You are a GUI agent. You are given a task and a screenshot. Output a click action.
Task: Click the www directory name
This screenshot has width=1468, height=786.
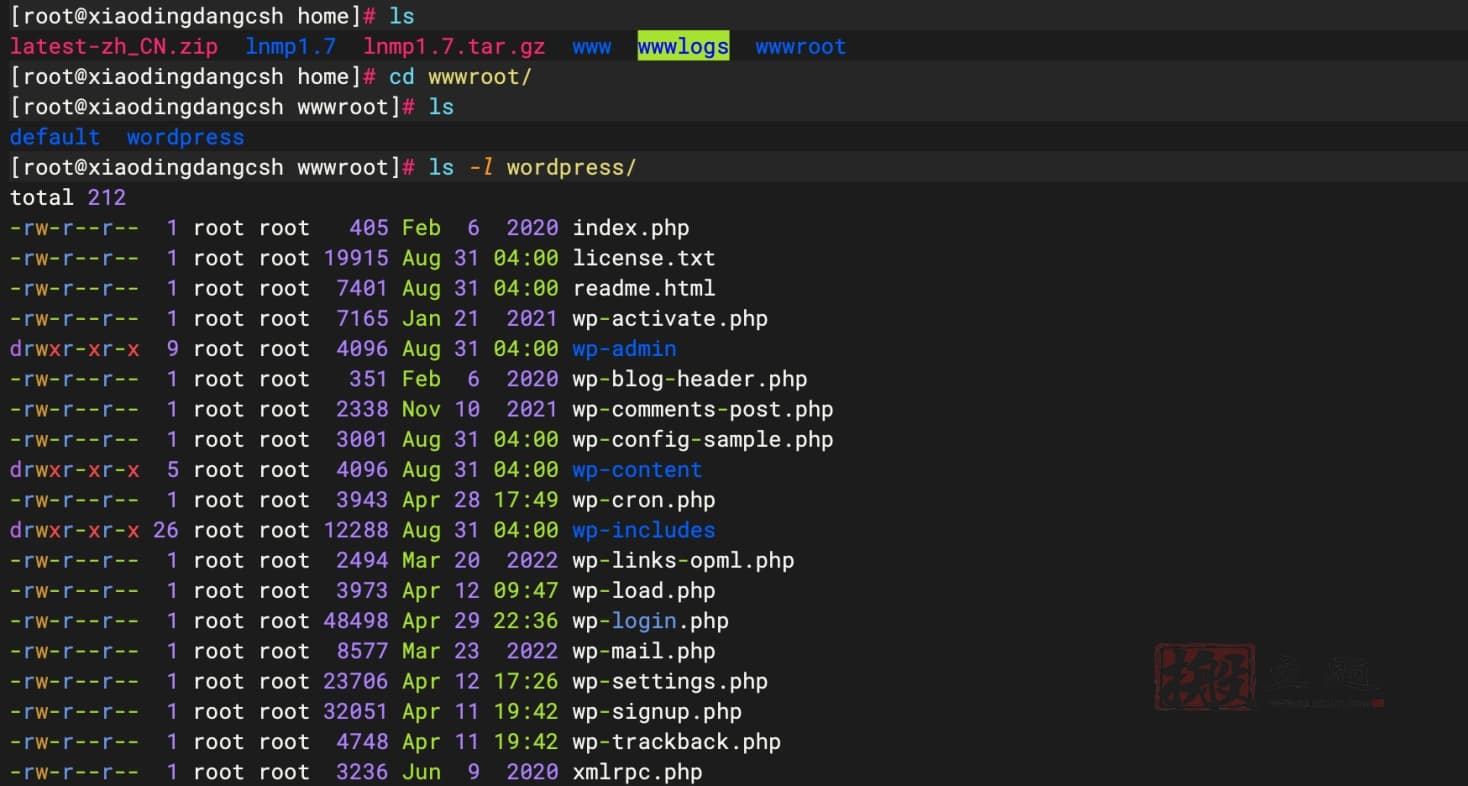pos(592,46)
